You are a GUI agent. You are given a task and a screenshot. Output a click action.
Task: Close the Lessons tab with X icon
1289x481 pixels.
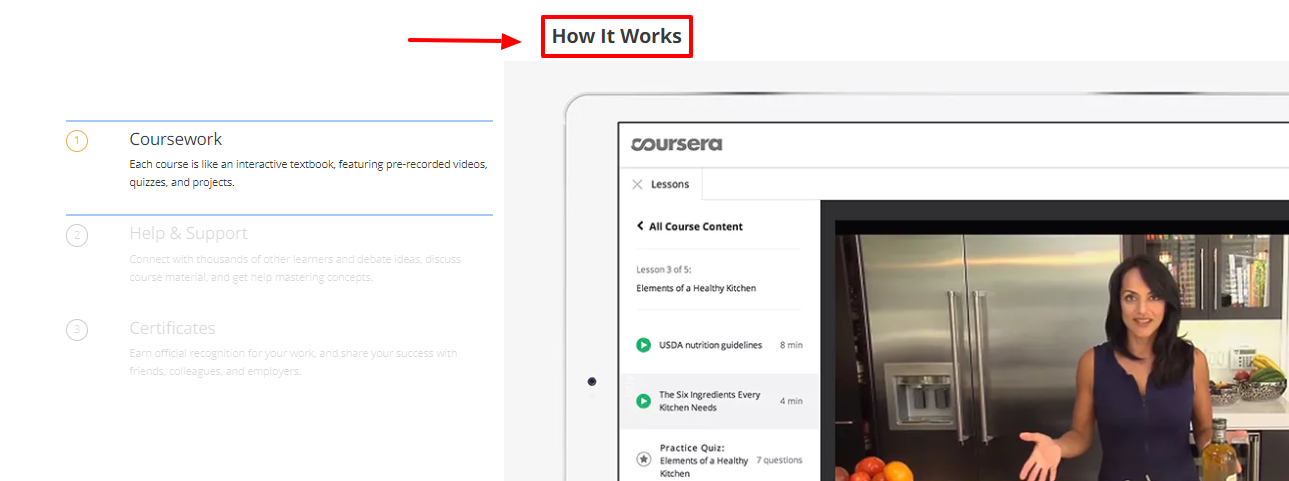637,184
